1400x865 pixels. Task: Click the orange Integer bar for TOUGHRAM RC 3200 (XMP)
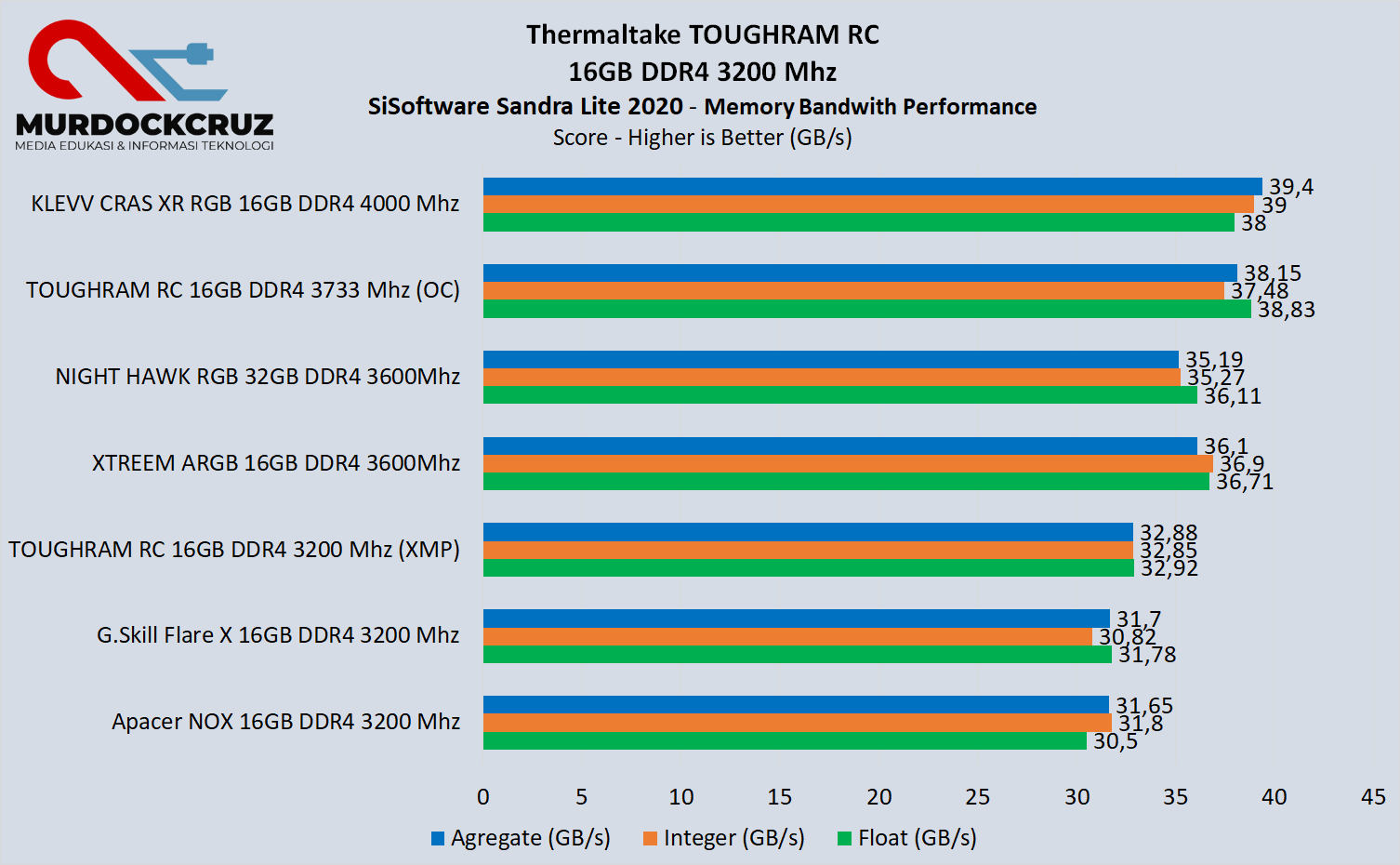[808, 551]
